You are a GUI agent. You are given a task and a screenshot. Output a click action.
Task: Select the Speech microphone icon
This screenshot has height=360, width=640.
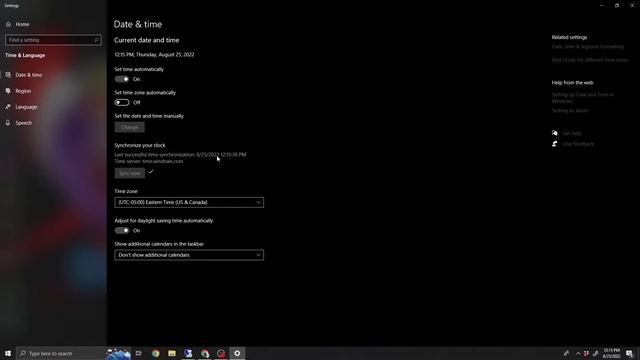8,123
